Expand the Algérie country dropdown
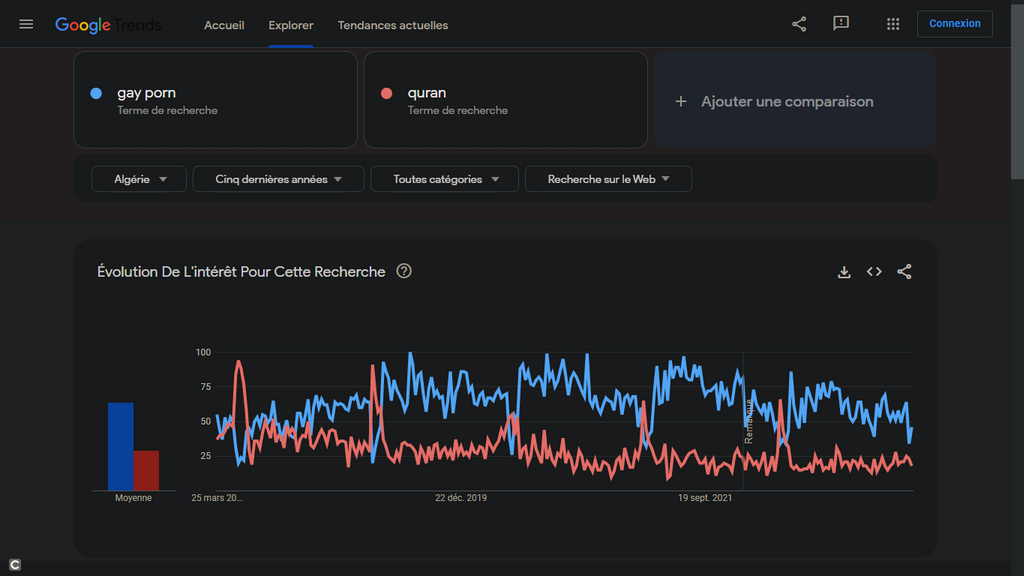The width and height of the screenshot is (1024, 576). (138, 179)
